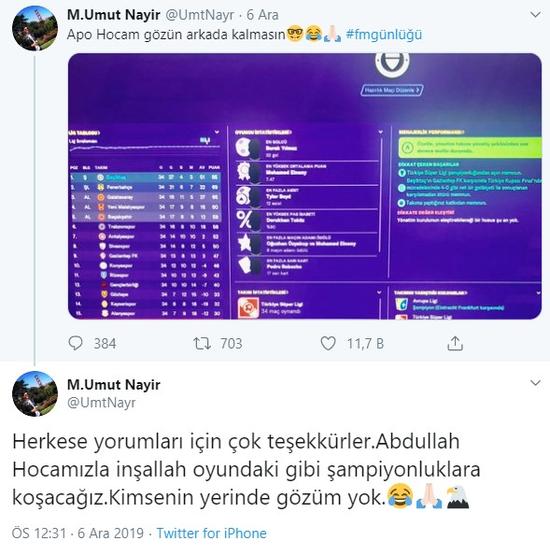Open the share icon under the tweet

455,343
